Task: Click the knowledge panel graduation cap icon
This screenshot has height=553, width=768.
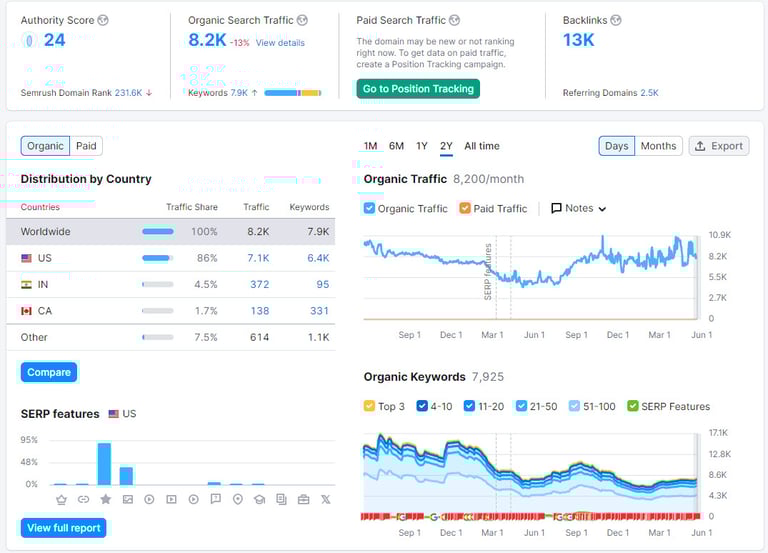Action: tap(260, 499)
